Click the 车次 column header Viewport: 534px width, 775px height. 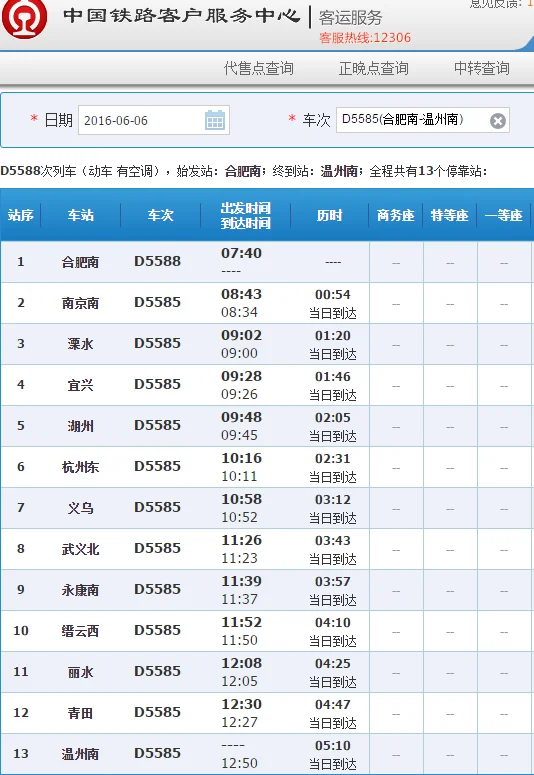point(160,215)
